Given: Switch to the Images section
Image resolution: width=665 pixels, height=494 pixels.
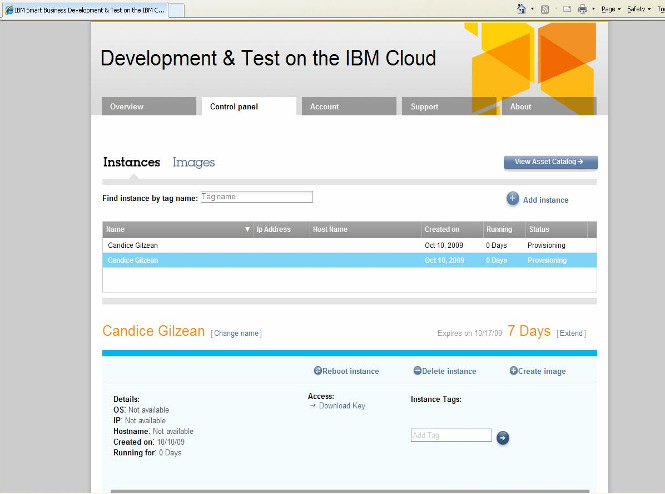Looking at the screenshot, I should click(194, 162).
